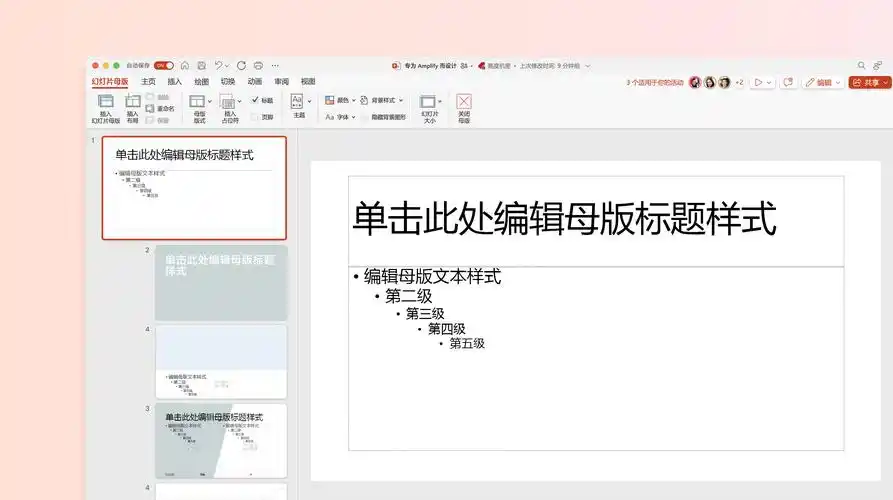893x500 pixels.
Task: Check the 页脚 checkbox
Action: point(255,117)
